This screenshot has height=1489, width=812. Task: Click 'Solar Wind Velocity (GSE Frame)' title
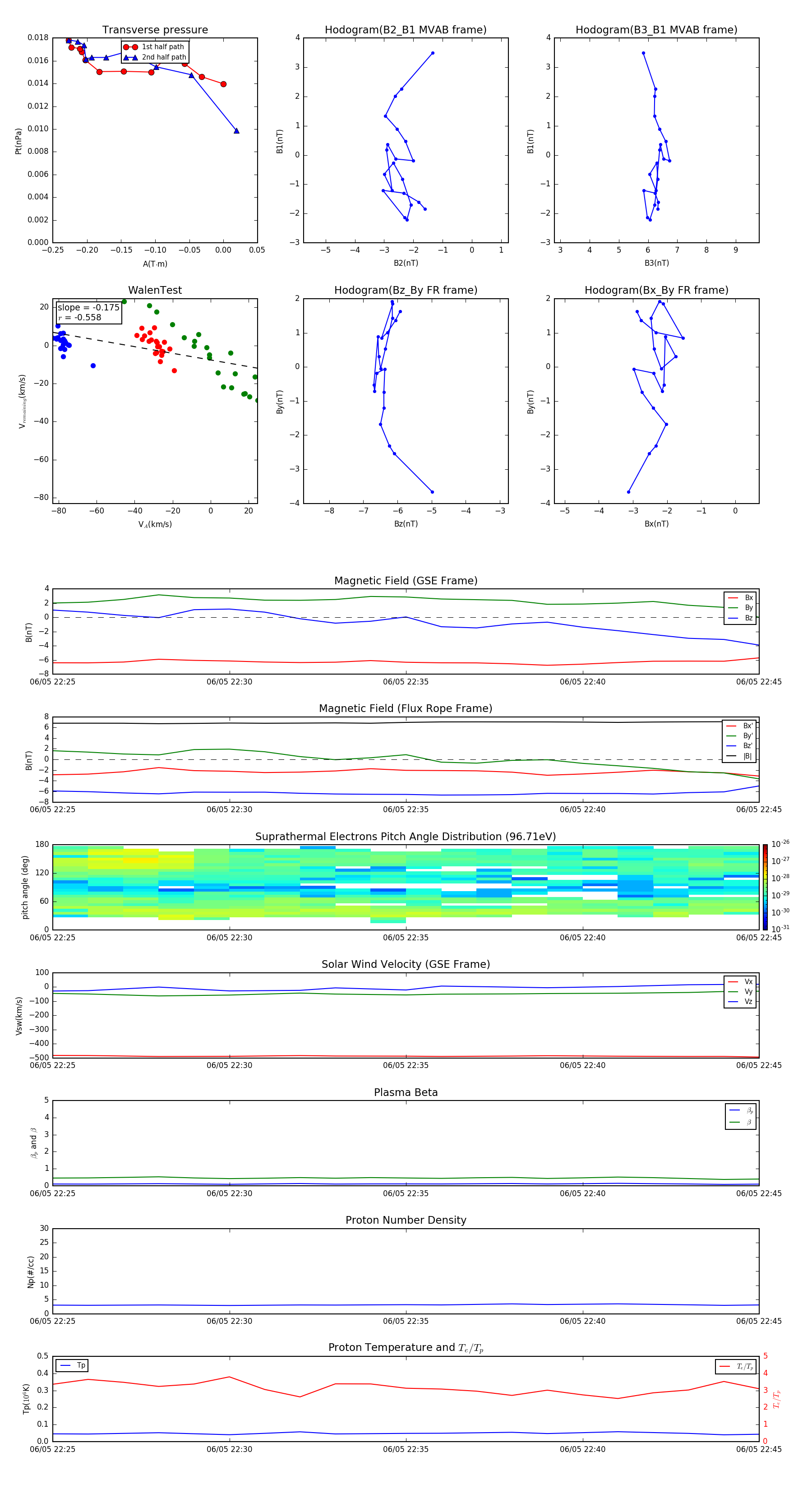click(406, 964)
